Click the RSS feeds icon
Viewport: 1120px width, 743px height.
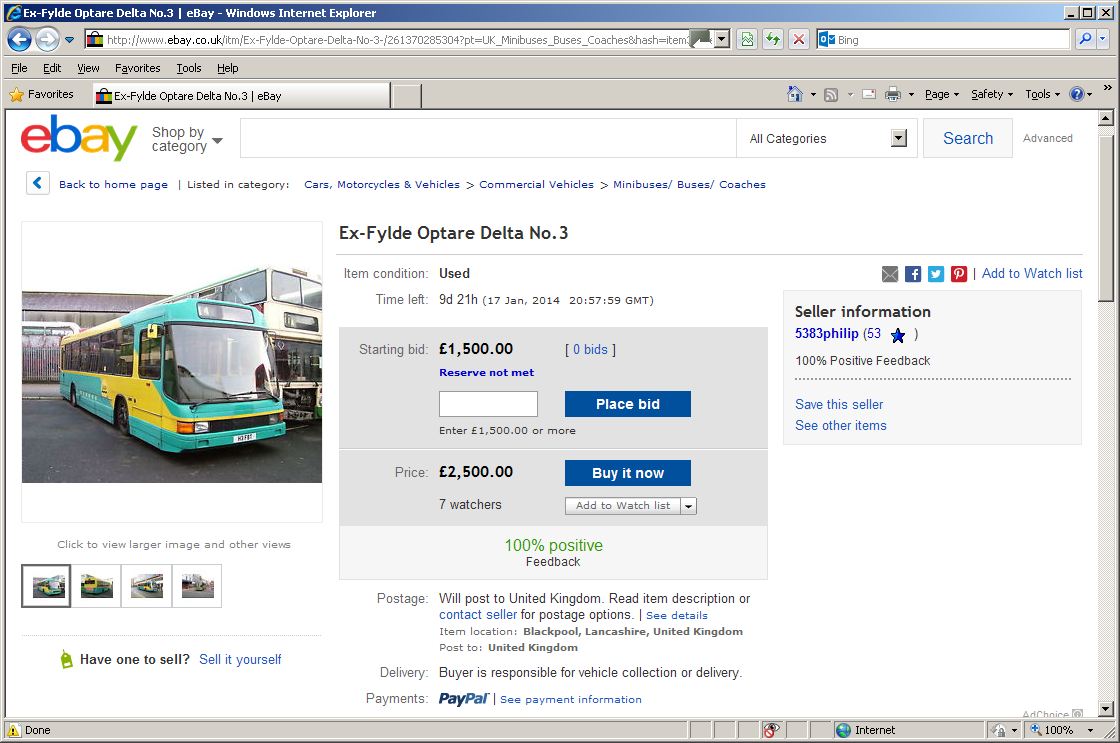click(831, 94)
